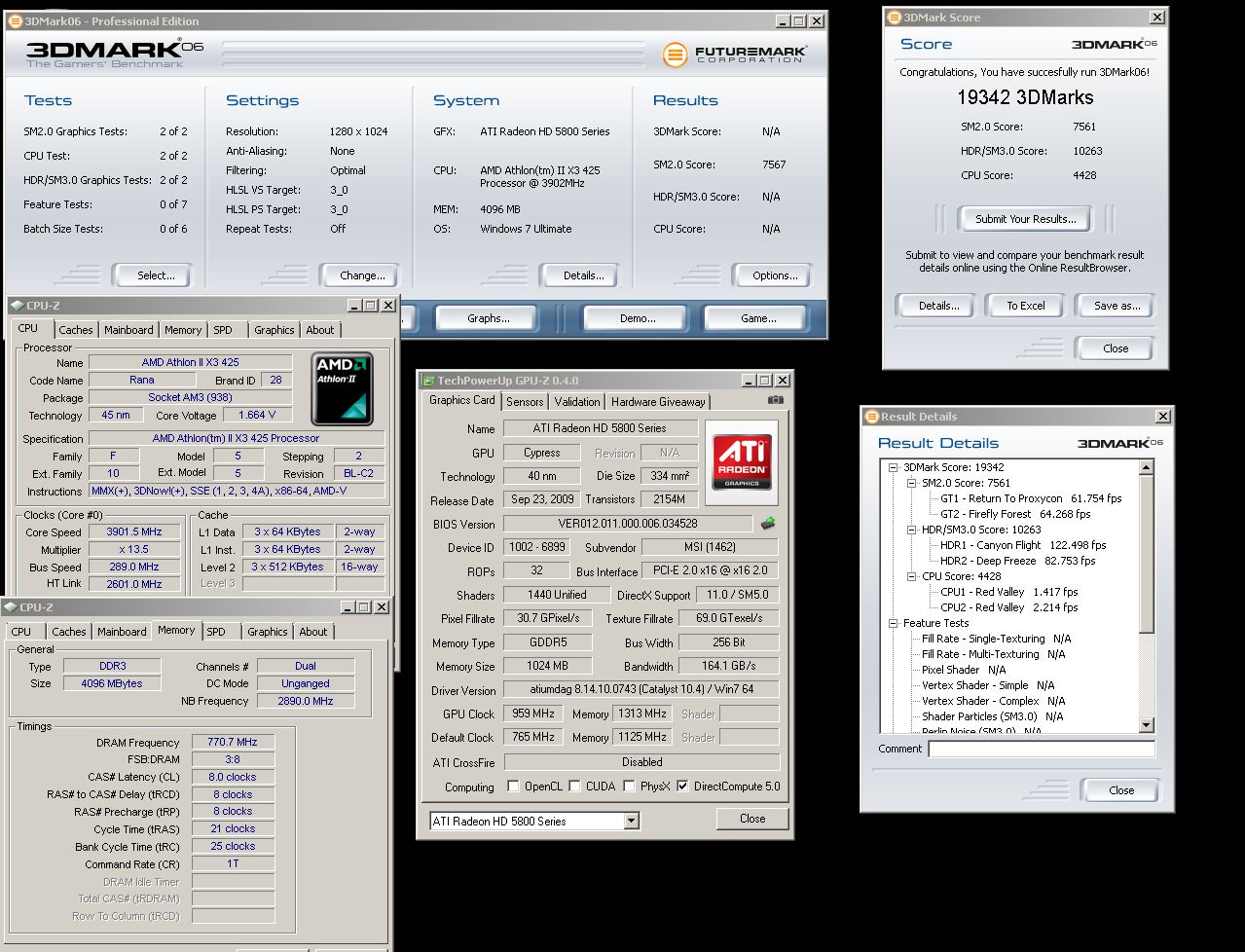Switch to the Sensors tab in GPU-Z
The image size is (1245, 952).
click(x=525, y=402)
